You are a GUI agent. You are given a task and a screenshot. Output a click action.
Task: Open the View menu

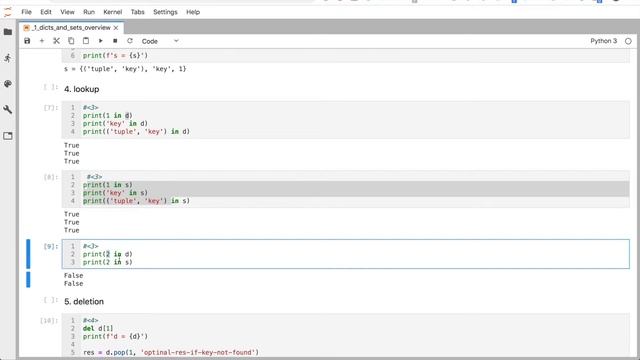tap(67, 12)
